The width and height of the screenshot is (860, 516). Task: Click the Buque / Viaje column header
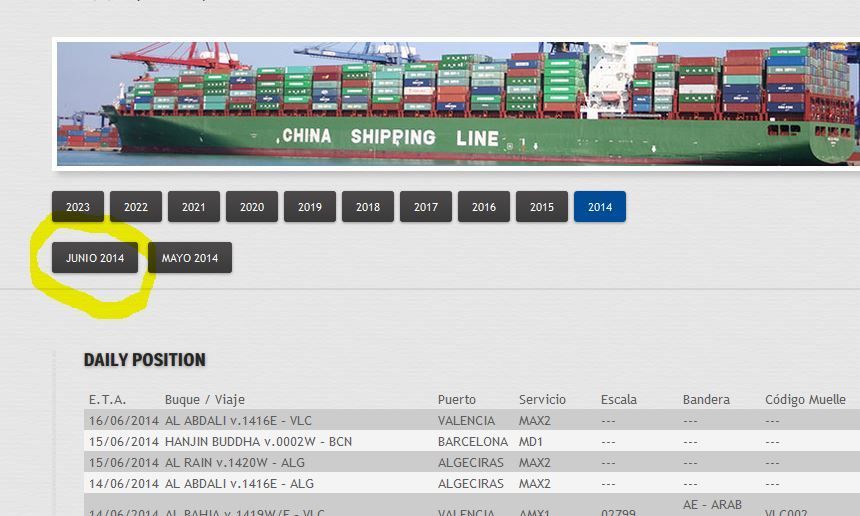point(205,400)
